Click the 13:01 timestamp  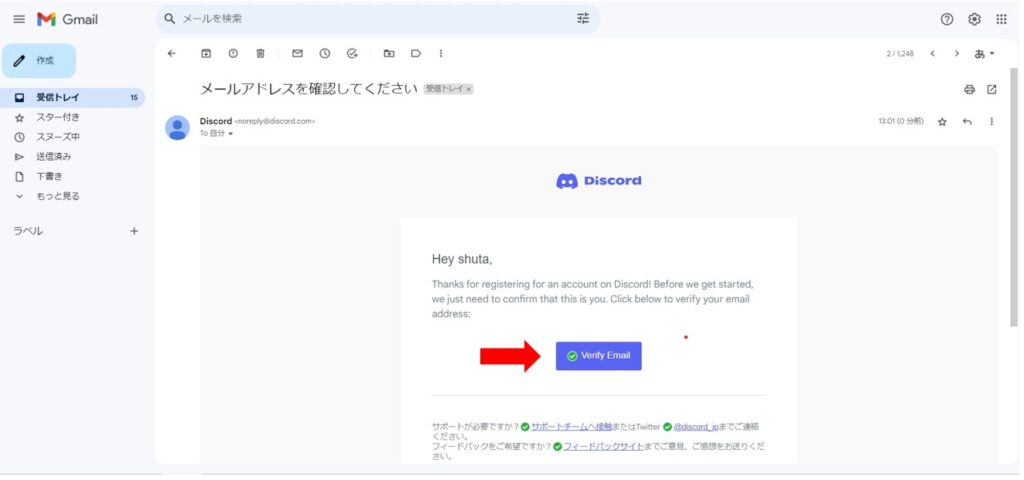[901, 121]
